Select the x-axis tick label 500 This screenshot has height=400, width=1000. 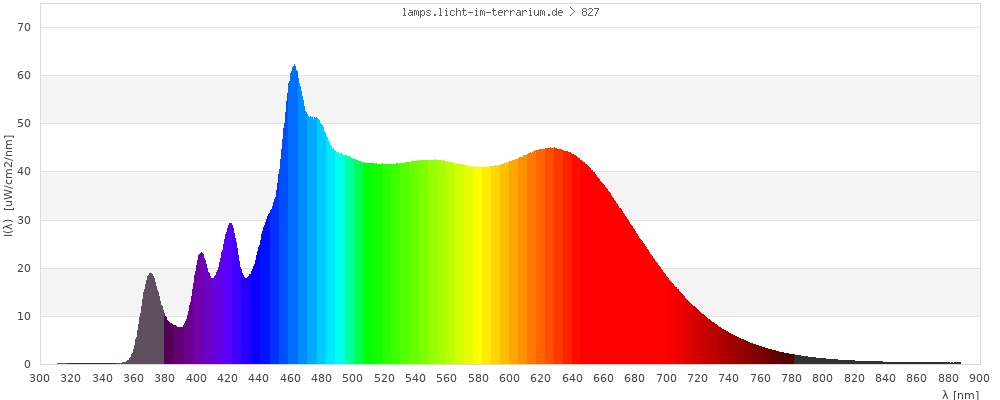tap(353, 378)
